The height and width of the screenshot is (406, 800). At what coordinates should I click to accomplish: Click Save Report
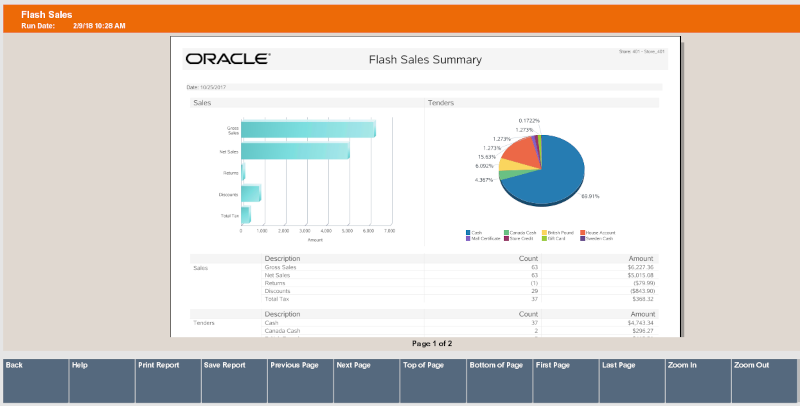click(x=234, y=381)
